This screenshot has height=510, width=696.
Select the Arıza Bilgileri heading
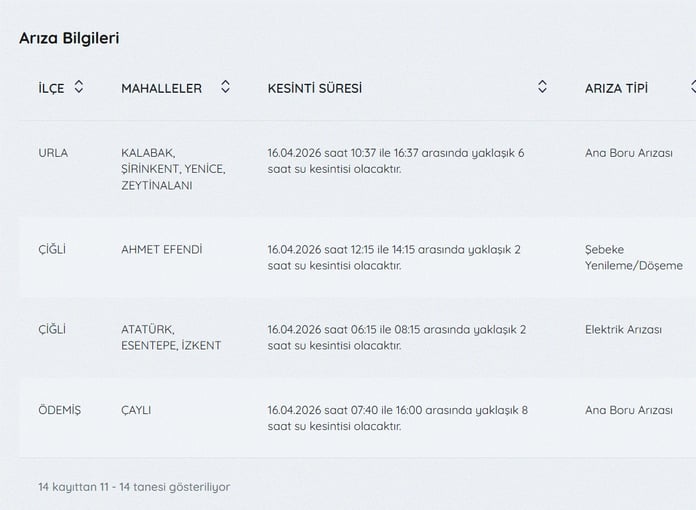(x=69, y=38)
